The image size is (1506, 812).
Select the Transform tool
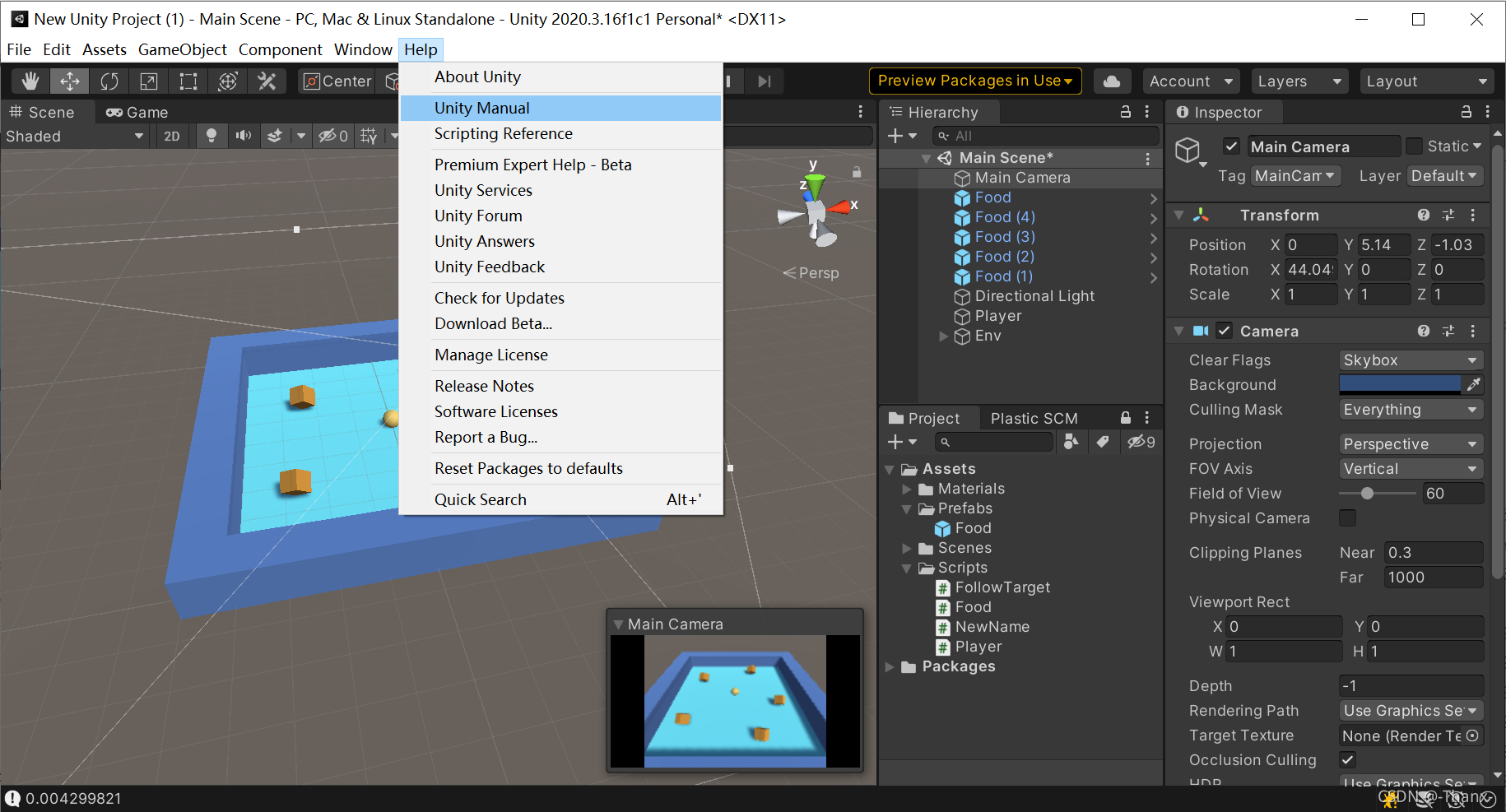228,81
